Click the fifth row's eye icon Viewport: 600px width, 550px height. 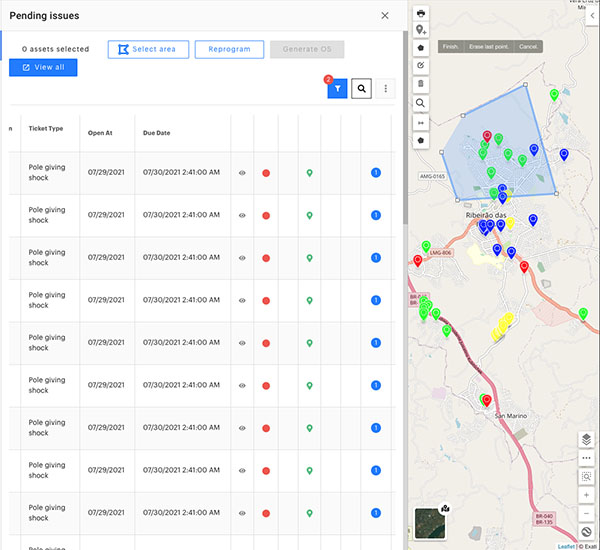(x=242, y=343)
